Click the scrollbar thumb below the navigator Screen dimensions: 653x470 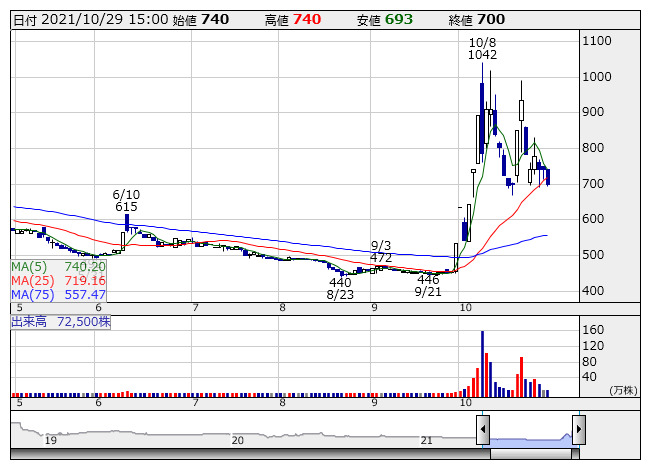point(531,455)
